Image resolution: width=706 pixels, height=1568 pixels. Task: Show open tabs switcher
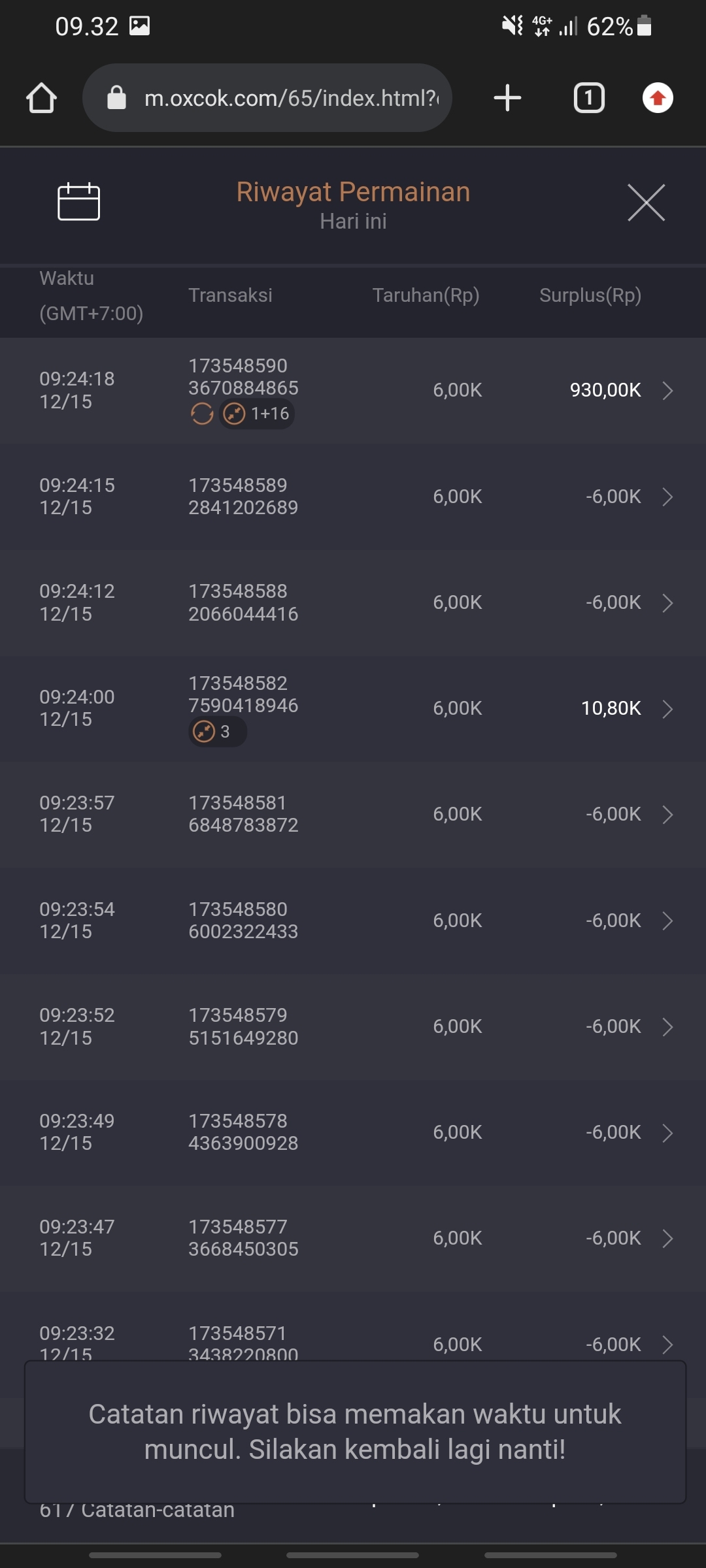click(589, 98)
